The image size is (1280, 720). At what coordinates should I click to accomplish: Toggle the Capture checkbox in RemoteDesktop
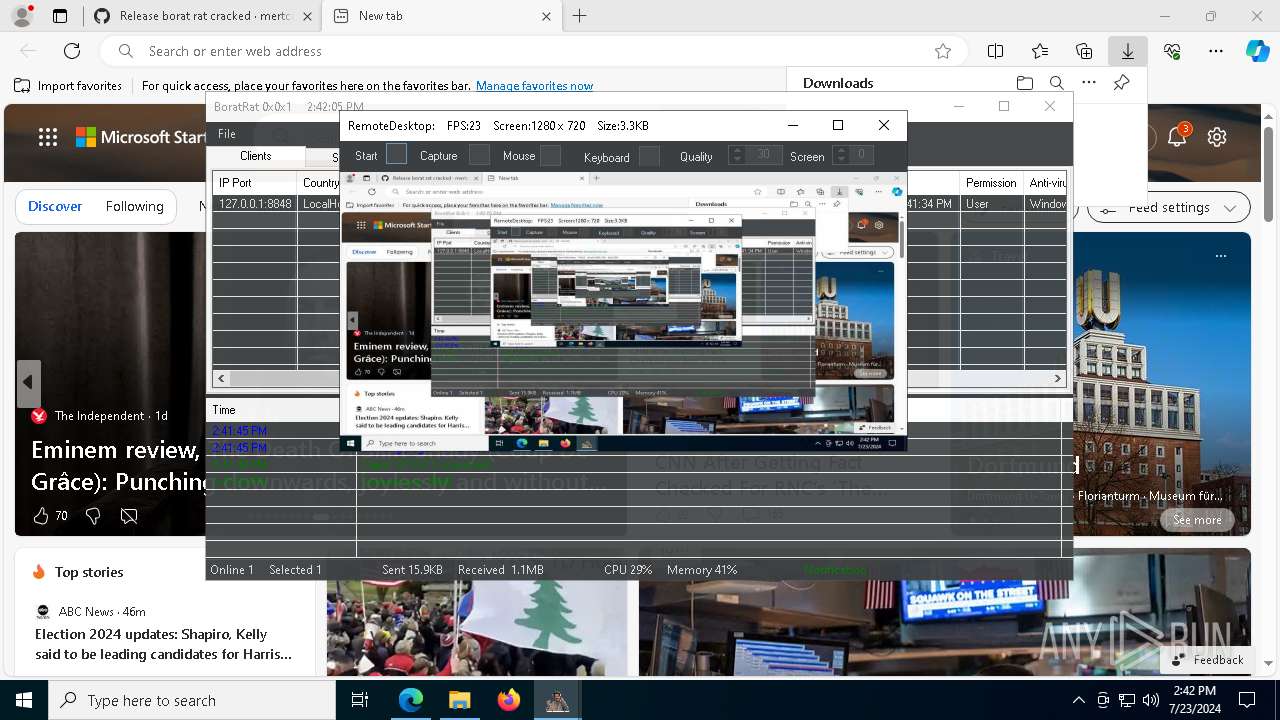click(480, 154)
